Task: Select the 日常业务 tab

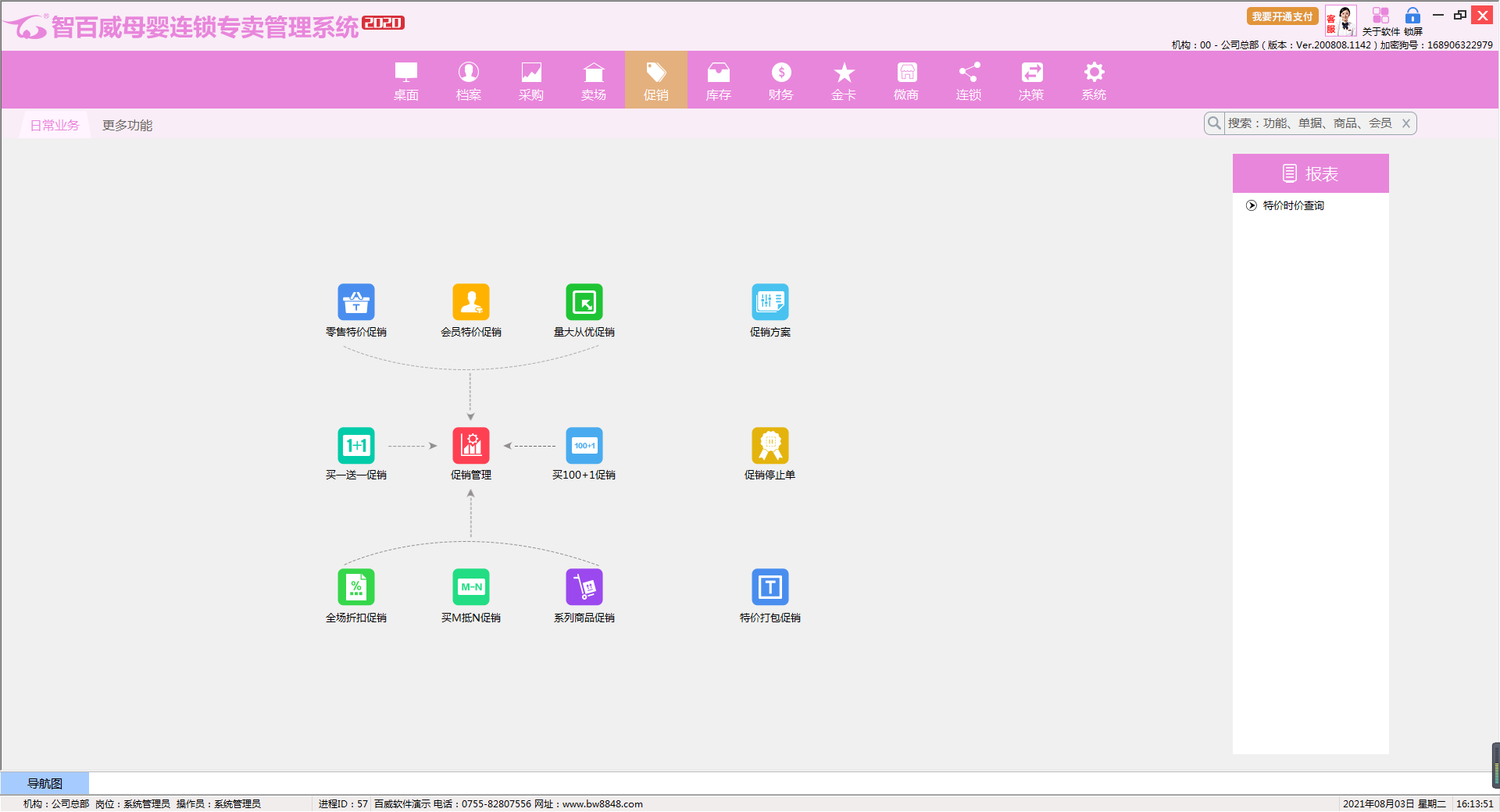Action: (x=55, y=126)
